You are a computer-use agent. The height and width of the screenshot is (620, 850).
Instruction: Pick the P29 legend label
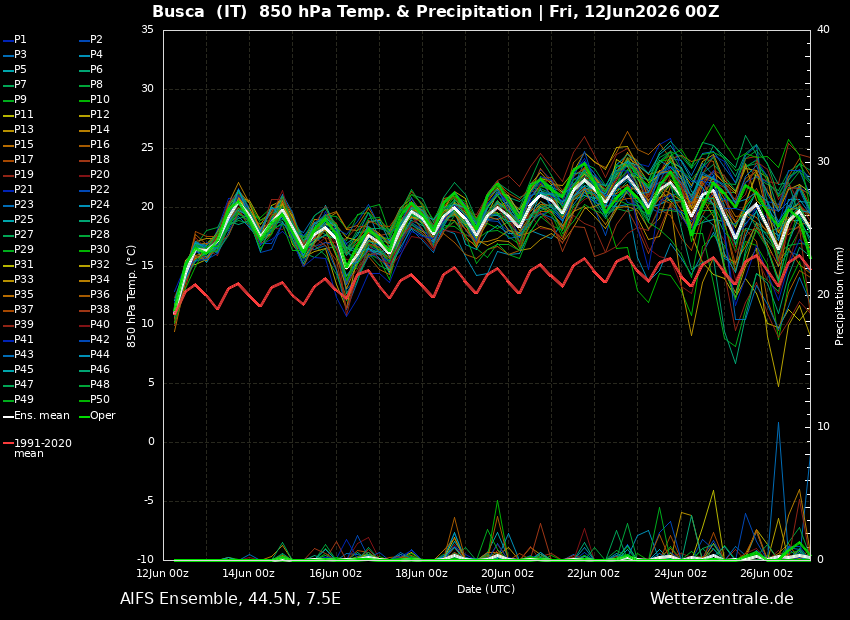pos(24,249)
